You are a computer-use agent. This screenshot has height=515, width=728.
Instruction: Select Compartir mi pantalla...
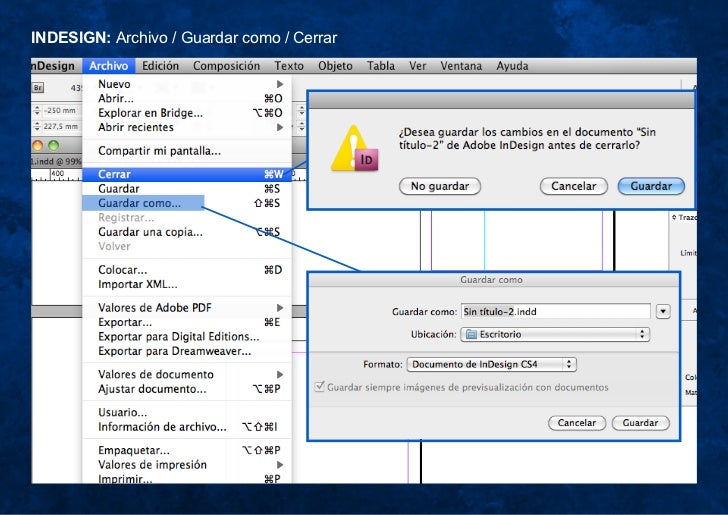pos(187,151)
